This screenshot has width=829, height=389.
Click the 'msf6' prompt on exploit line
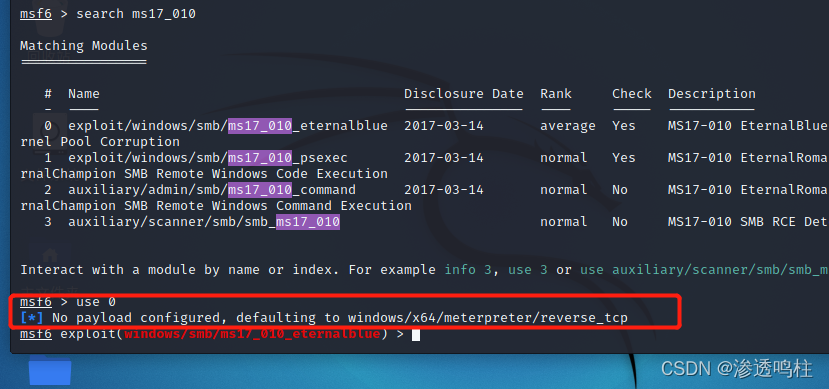pyautogui.click(x=36, y=335)
